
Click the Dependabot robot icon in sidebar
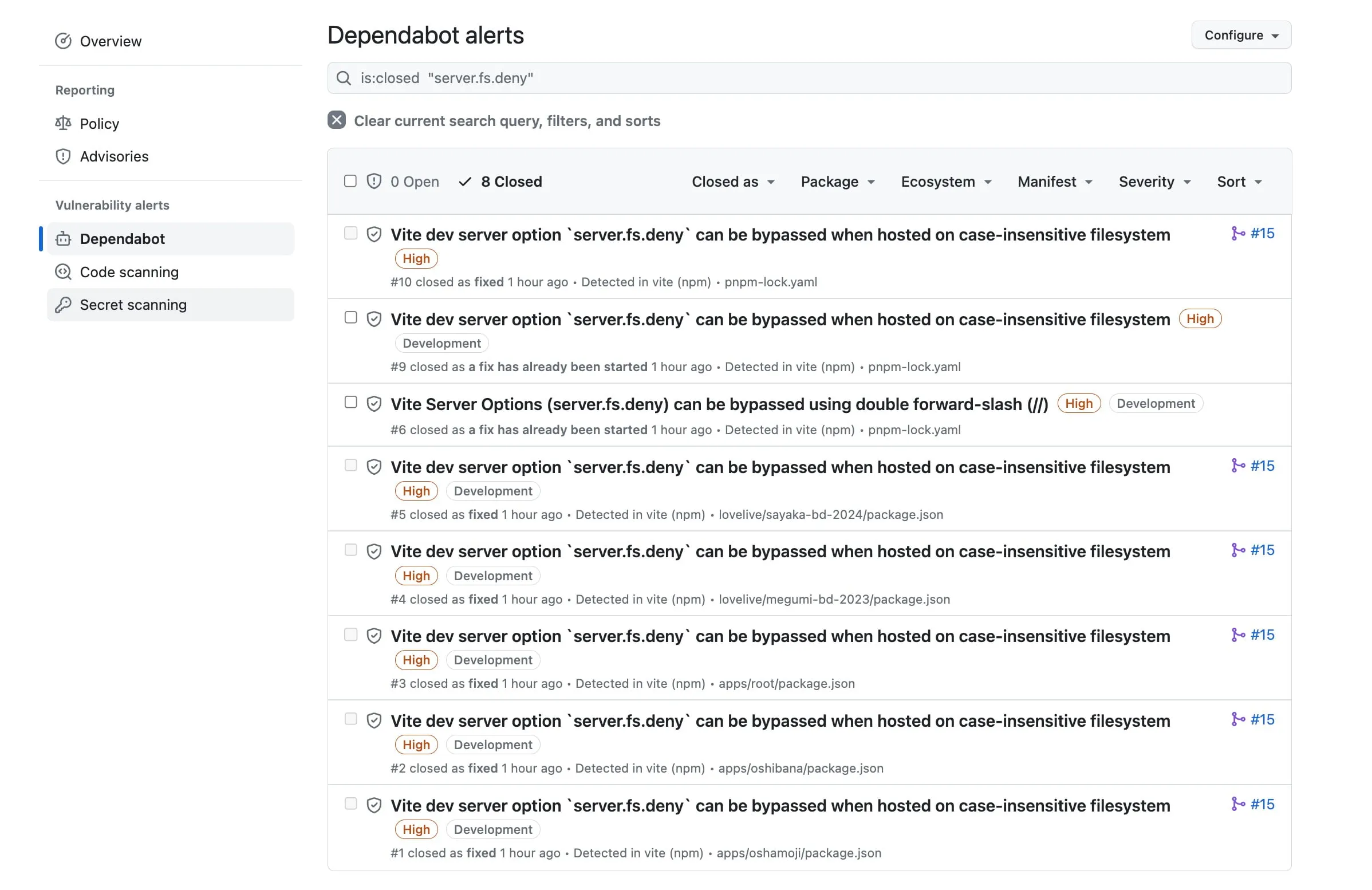[x=63, y=239]
